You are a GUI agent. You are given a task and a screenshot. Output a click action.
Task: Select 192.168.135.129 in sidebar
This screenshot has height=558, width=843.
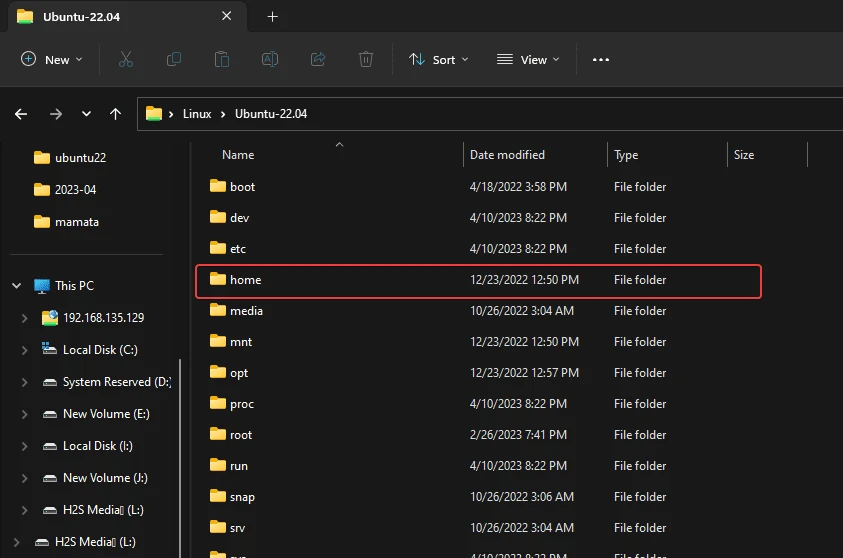(x=93, y=318)
